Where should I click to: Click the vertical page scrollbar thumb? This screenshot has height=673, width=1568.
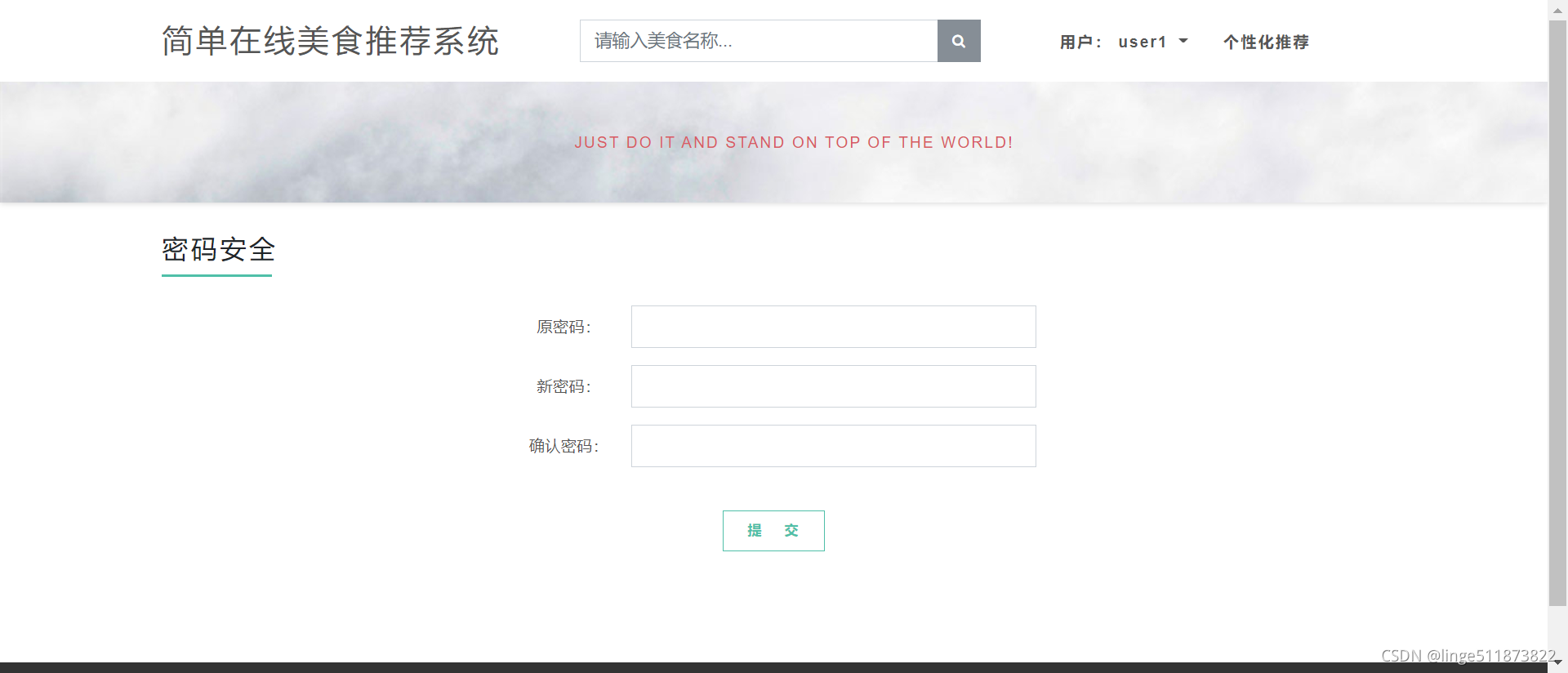point(1557,313)
